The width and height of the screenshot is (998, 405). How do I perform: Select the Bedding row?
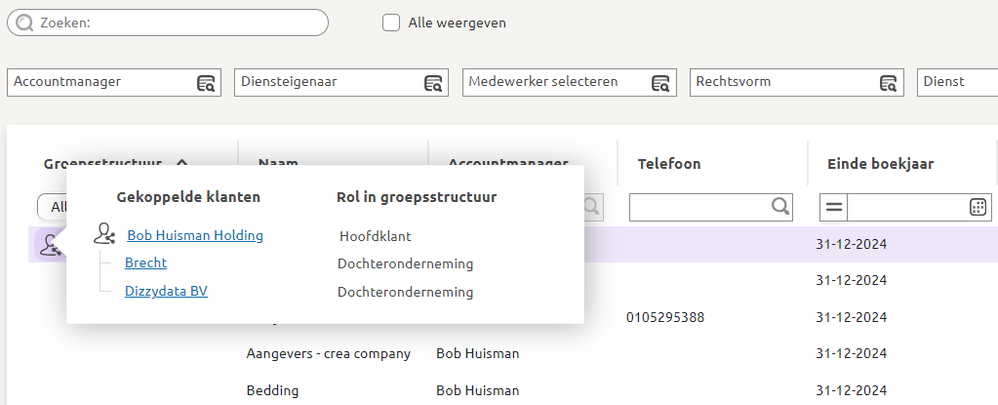click(274, 390)
